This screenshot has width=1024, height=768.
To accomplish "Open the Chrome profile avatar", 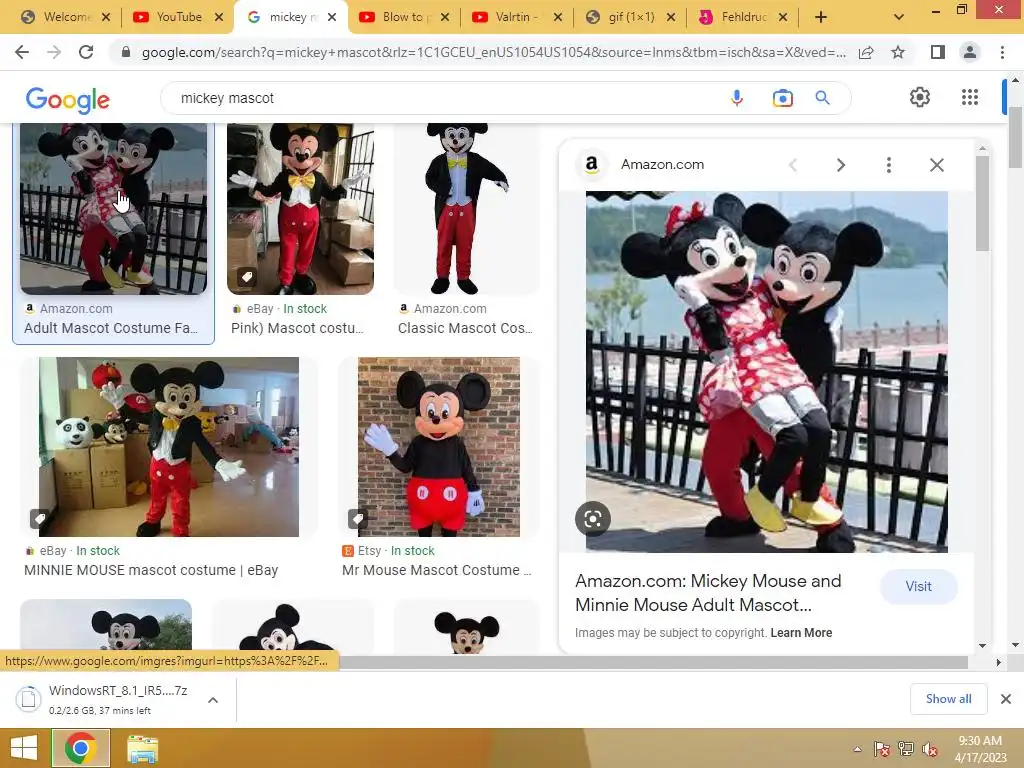I will coord(970,52).
